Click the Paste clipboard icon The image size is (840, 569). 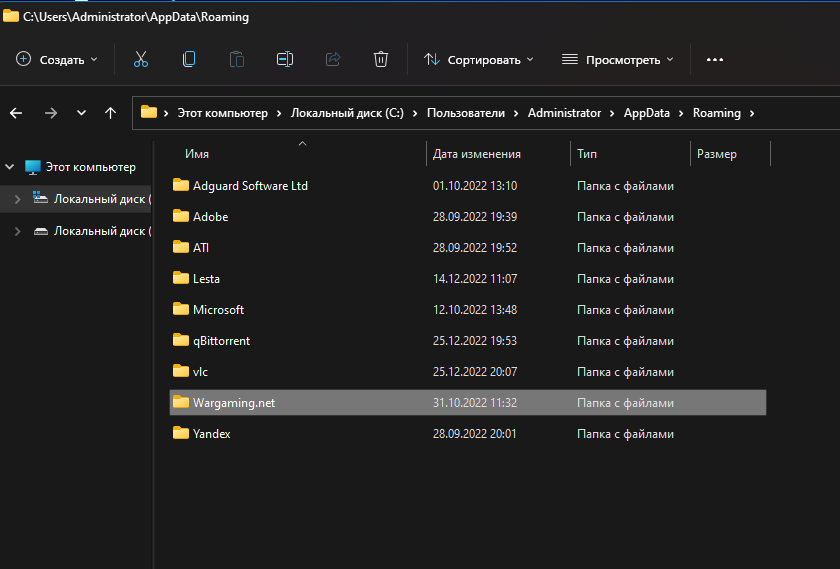point(237,60)
